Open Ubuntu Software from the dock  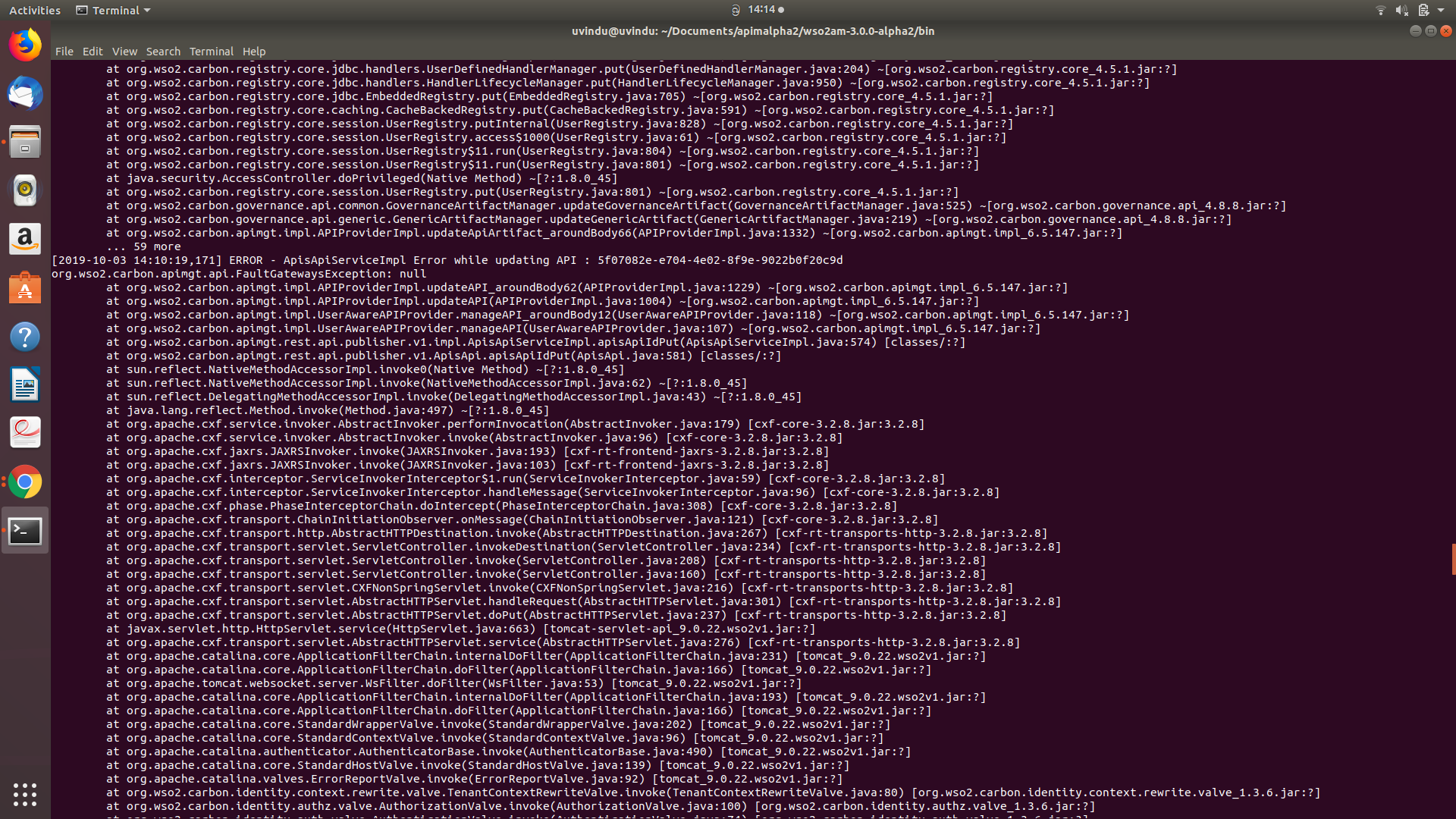pos(25,287)
